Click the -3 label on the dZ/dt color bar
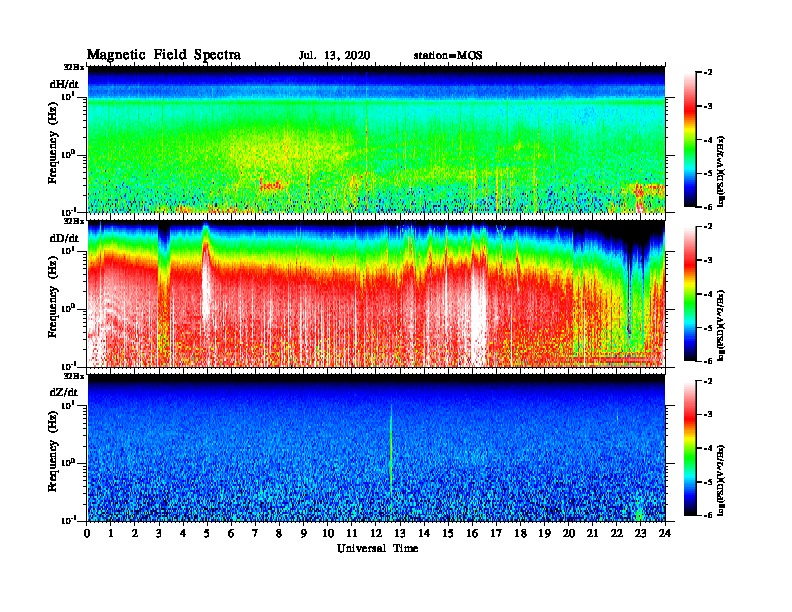 pyautogui.click(x=708, y=415)
